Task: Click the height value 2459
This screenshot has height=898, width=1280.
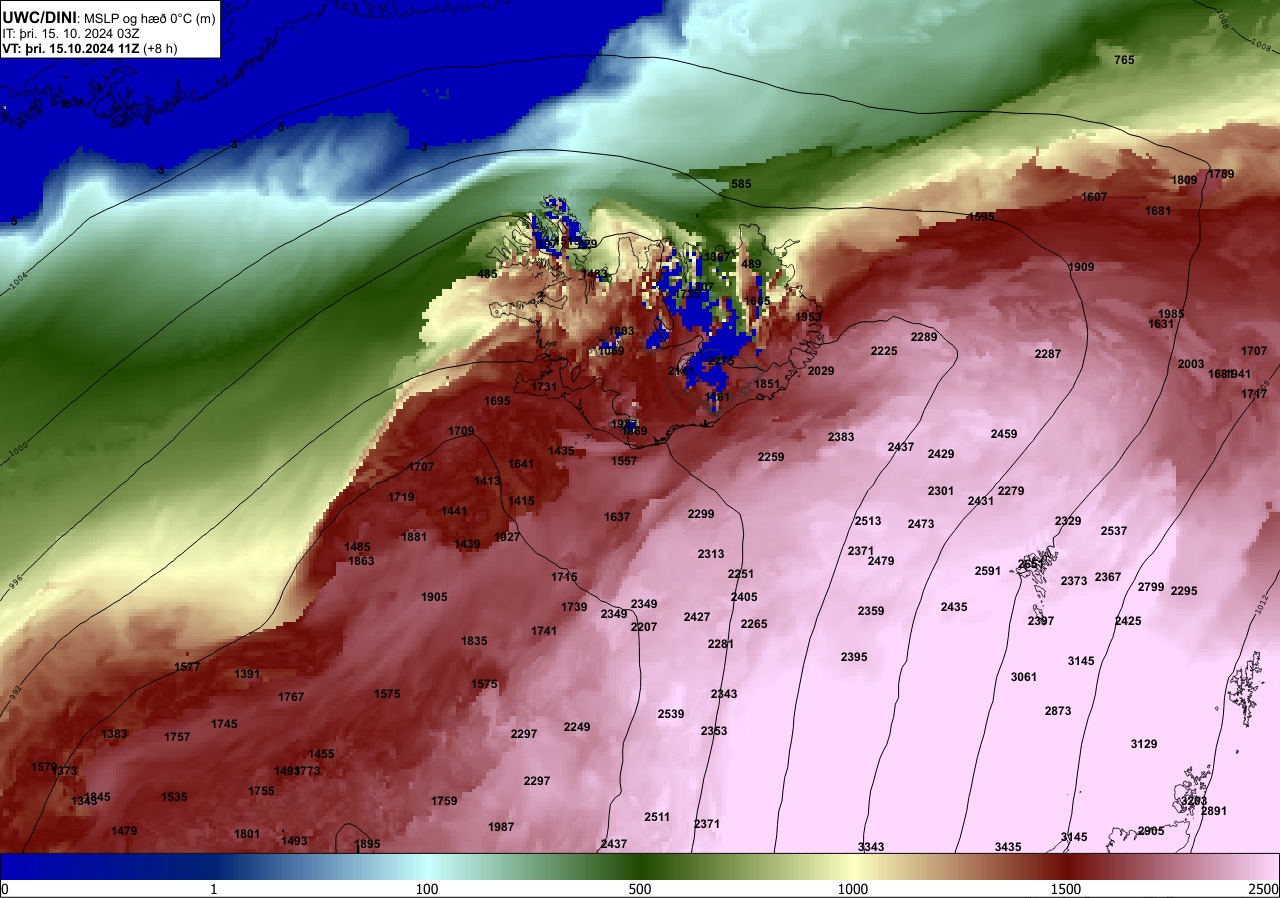Action: coord(1004,434)
